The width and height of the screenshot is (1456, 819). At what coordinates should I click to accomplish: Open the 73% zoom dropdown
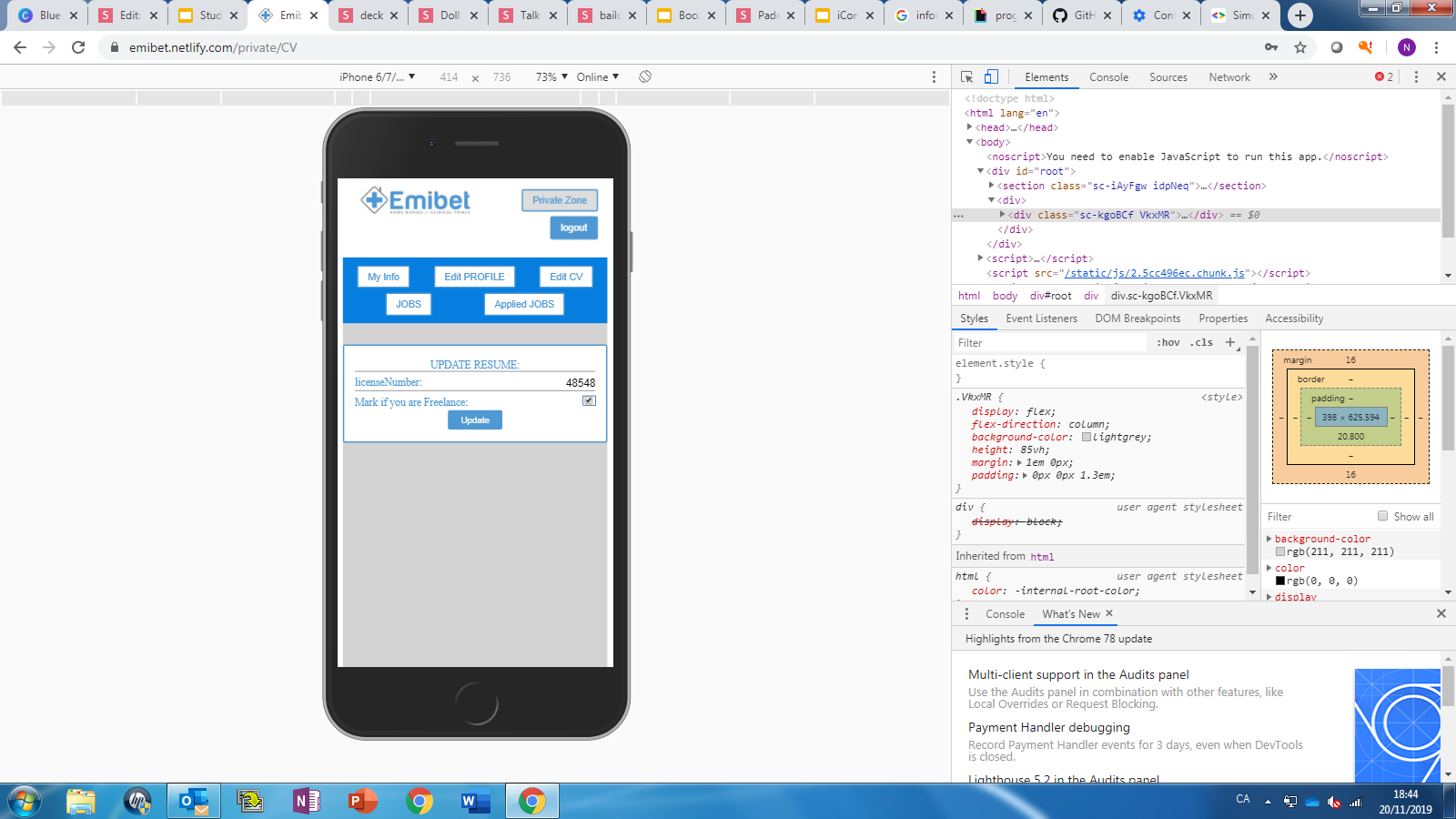click(551, 77)
